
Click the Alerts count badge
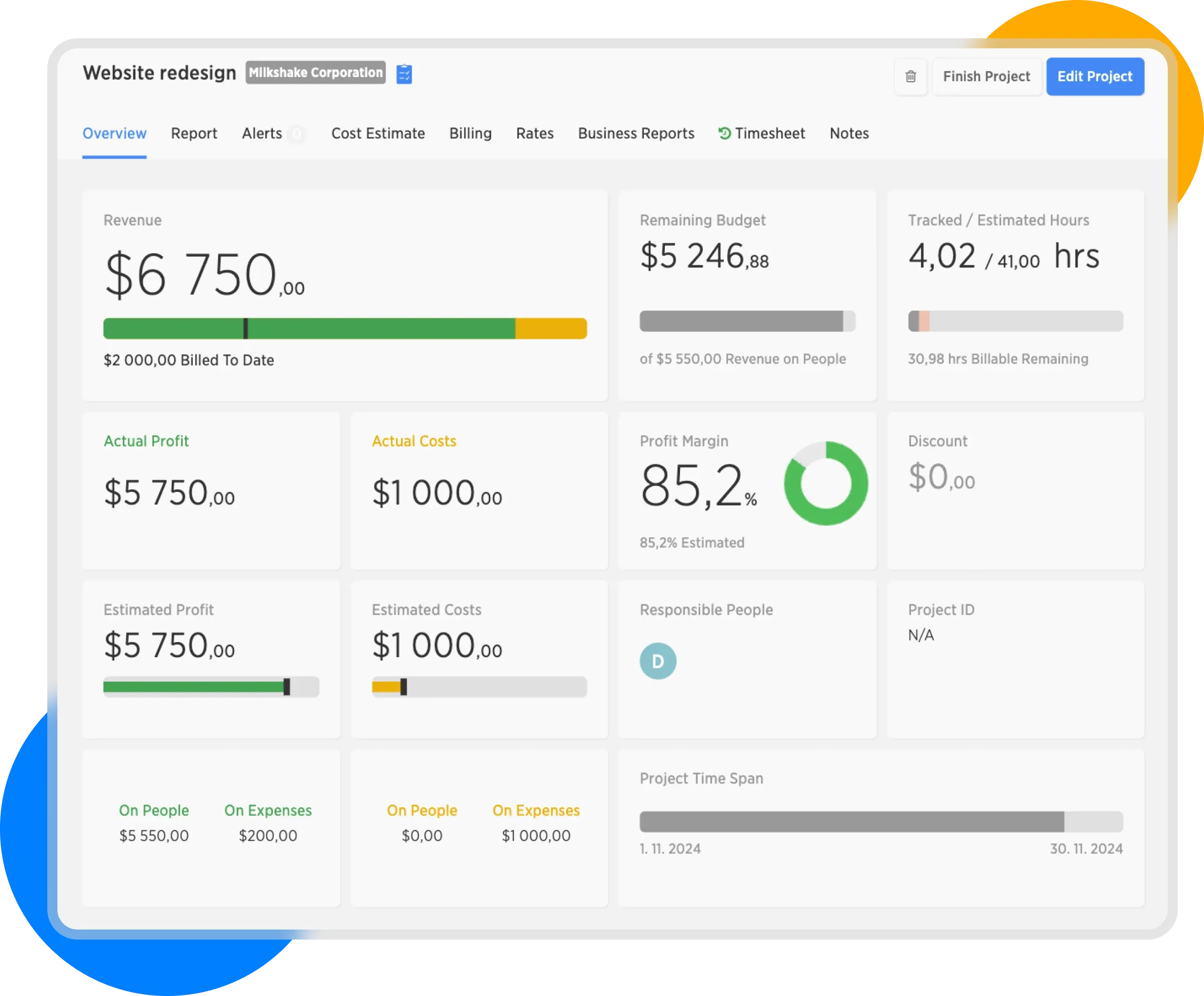coord(296,133)
